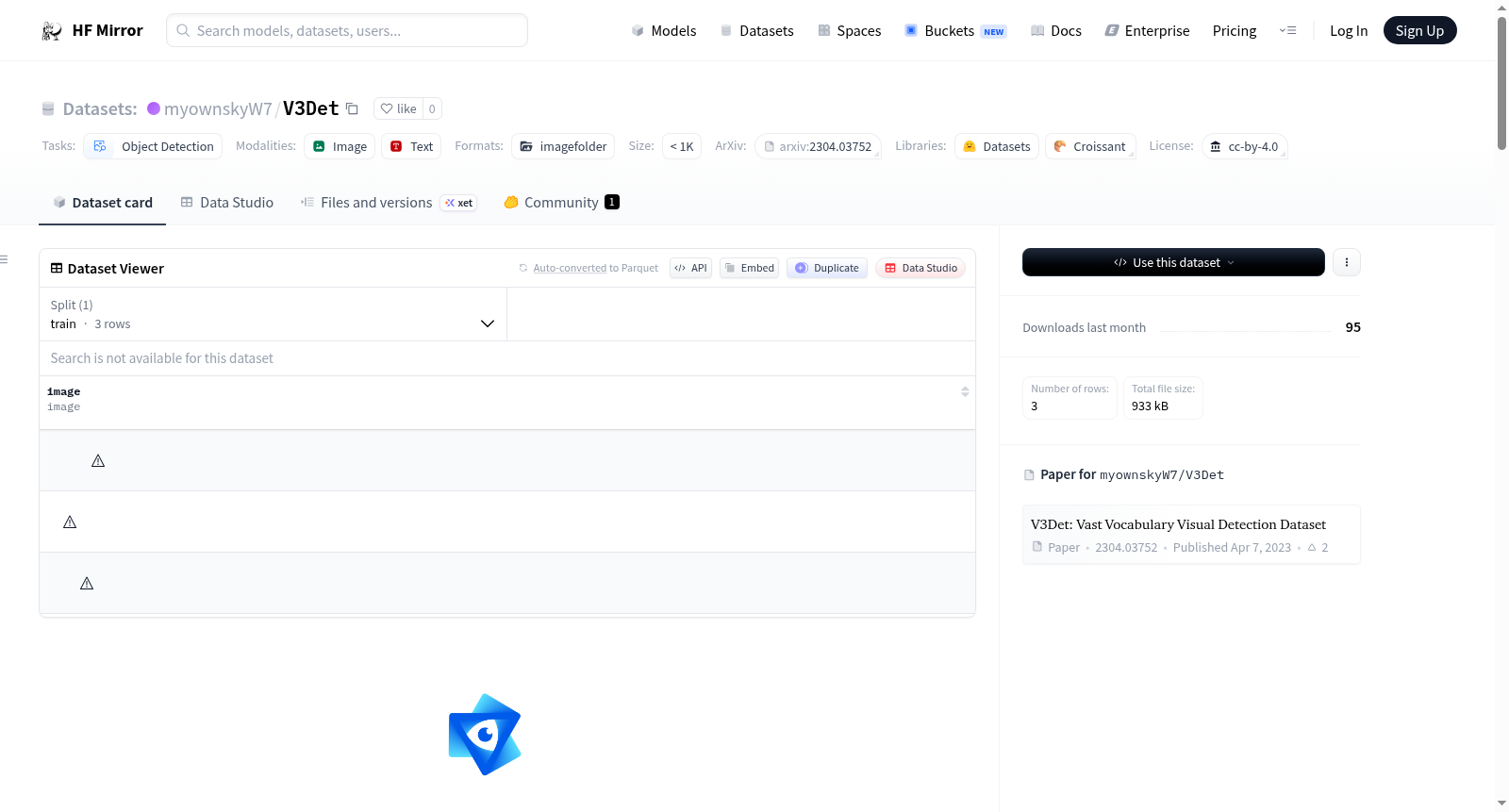Focus the search models, datasets, users field
The image size is (1509, 812).
coord(347,30)
